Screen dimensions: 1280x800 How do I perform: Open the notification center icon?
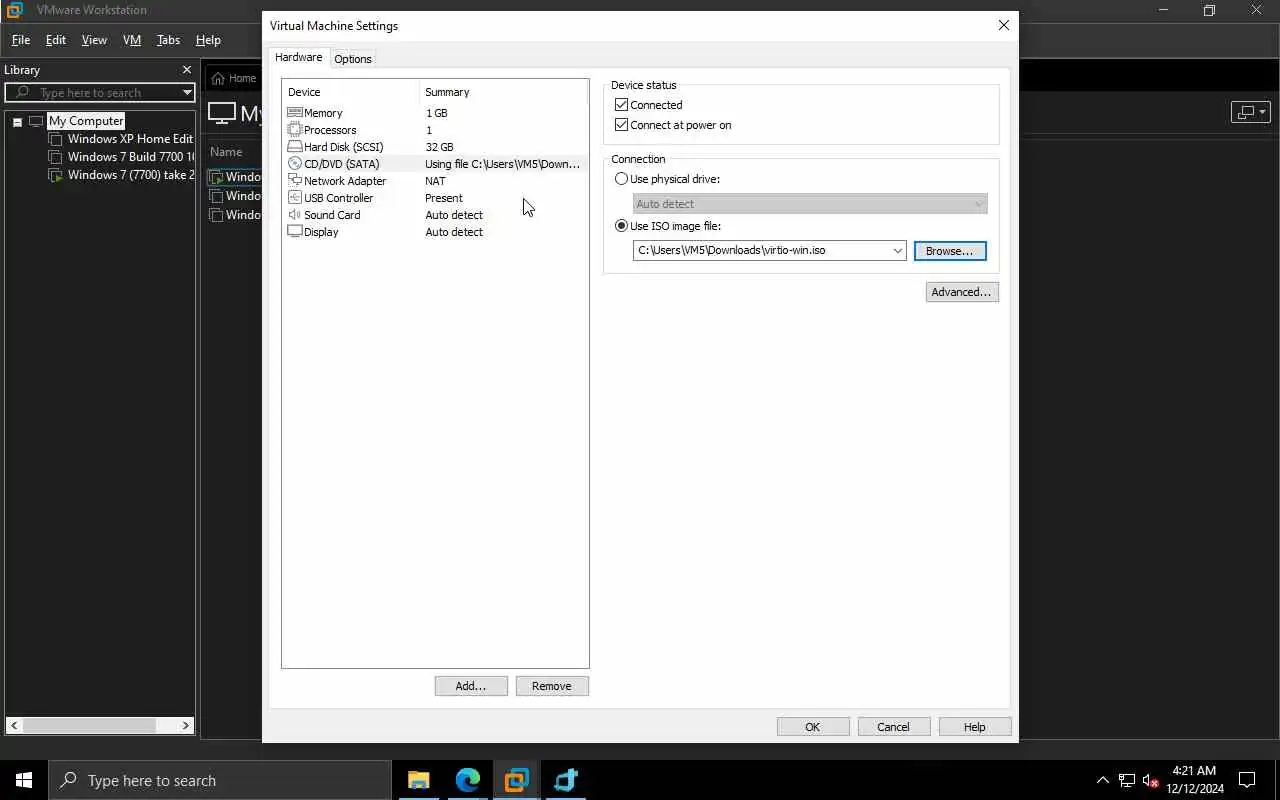coord(1247,780)
